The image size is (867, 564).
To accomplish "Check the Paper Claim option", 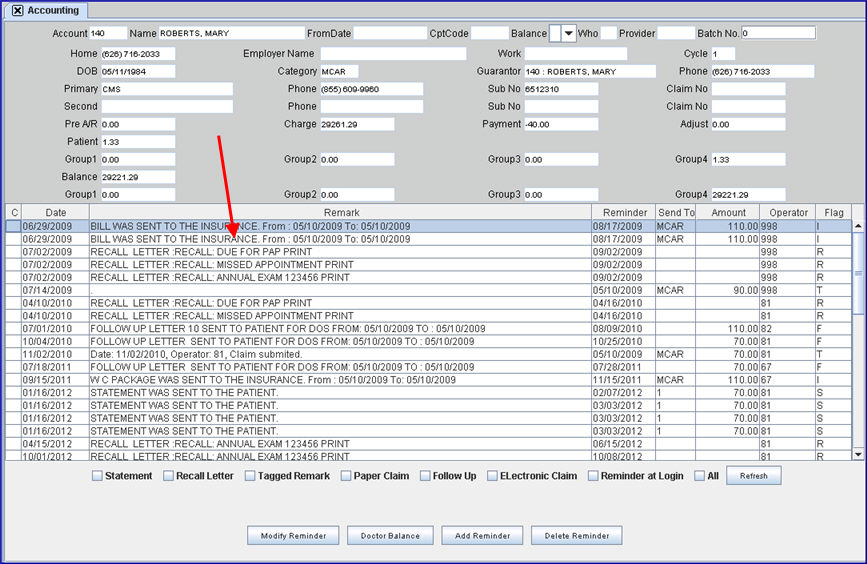I will coord(346,476).
